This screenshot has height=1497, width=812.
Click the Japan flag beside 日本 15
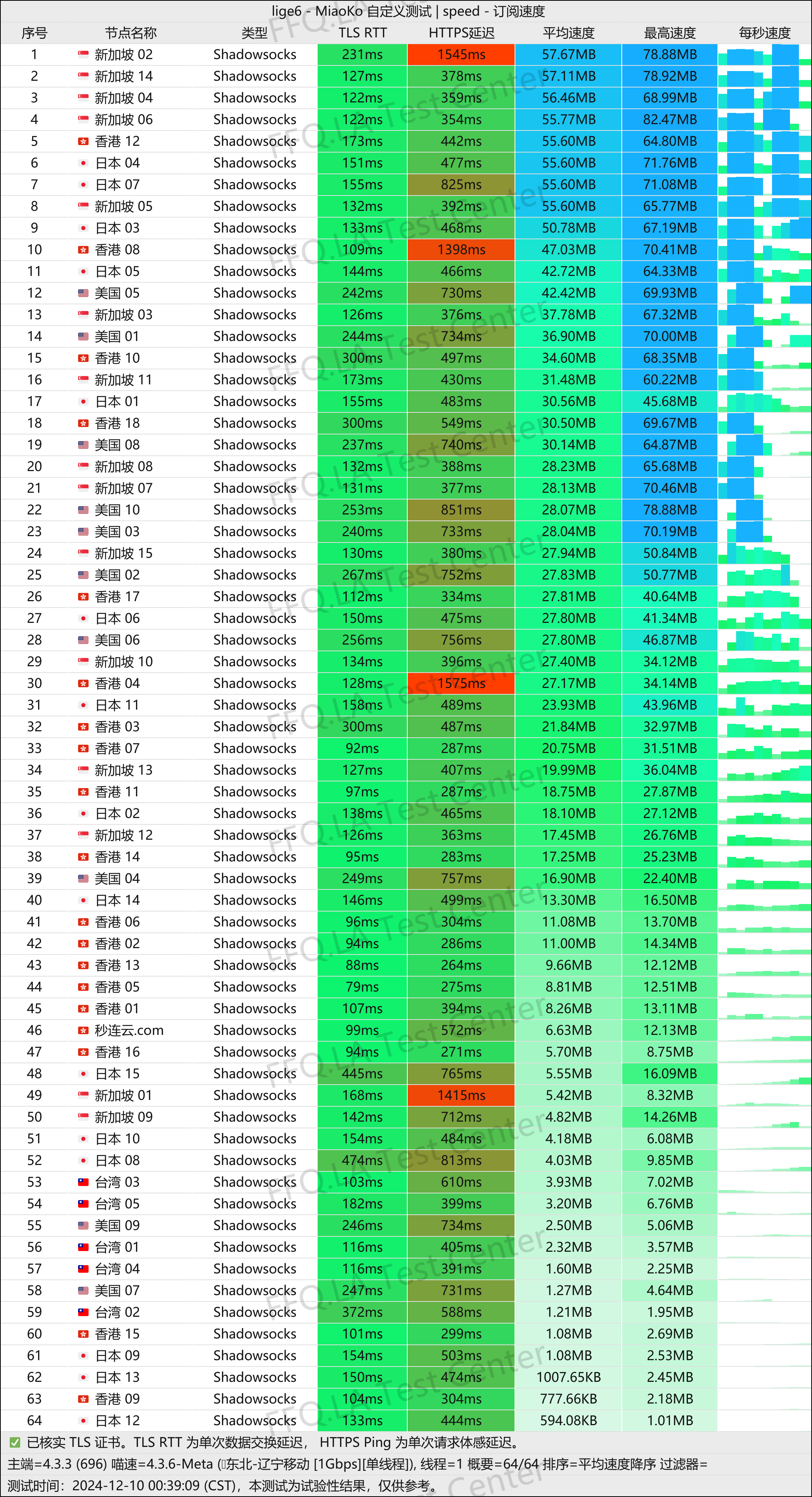click(83, 1074)
